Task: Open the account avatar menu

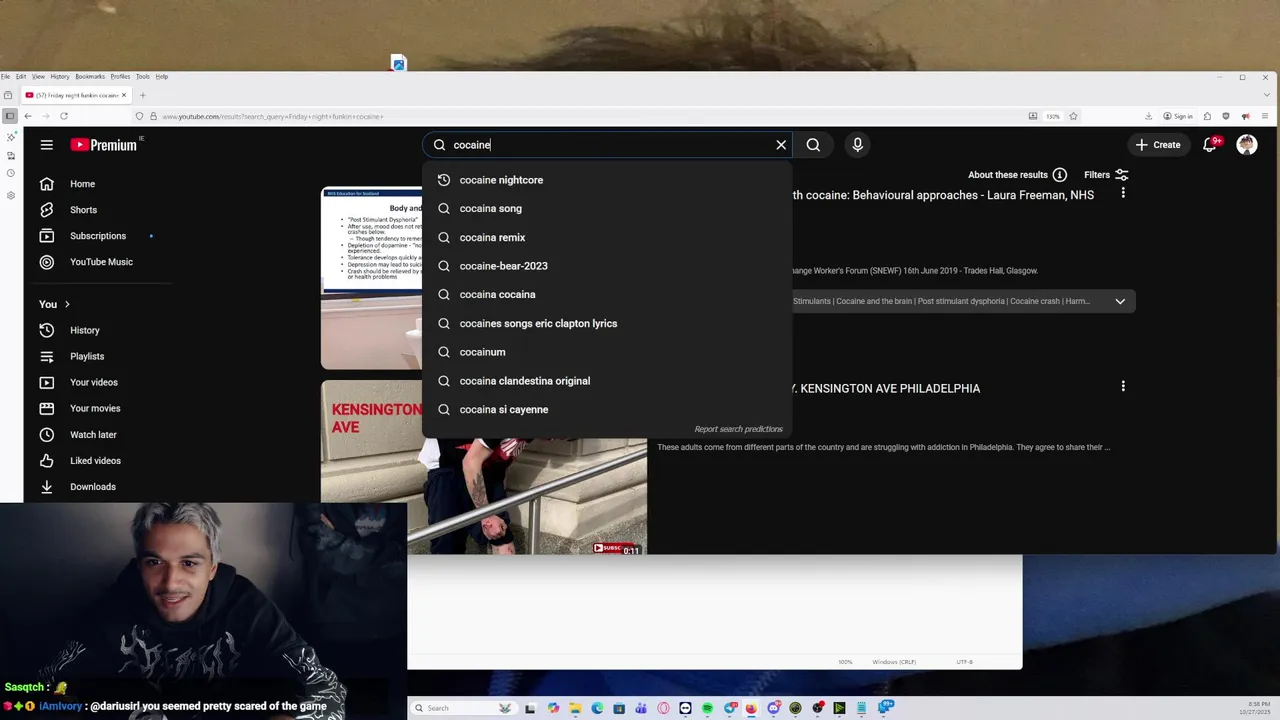Action: tap(1246, 145)
